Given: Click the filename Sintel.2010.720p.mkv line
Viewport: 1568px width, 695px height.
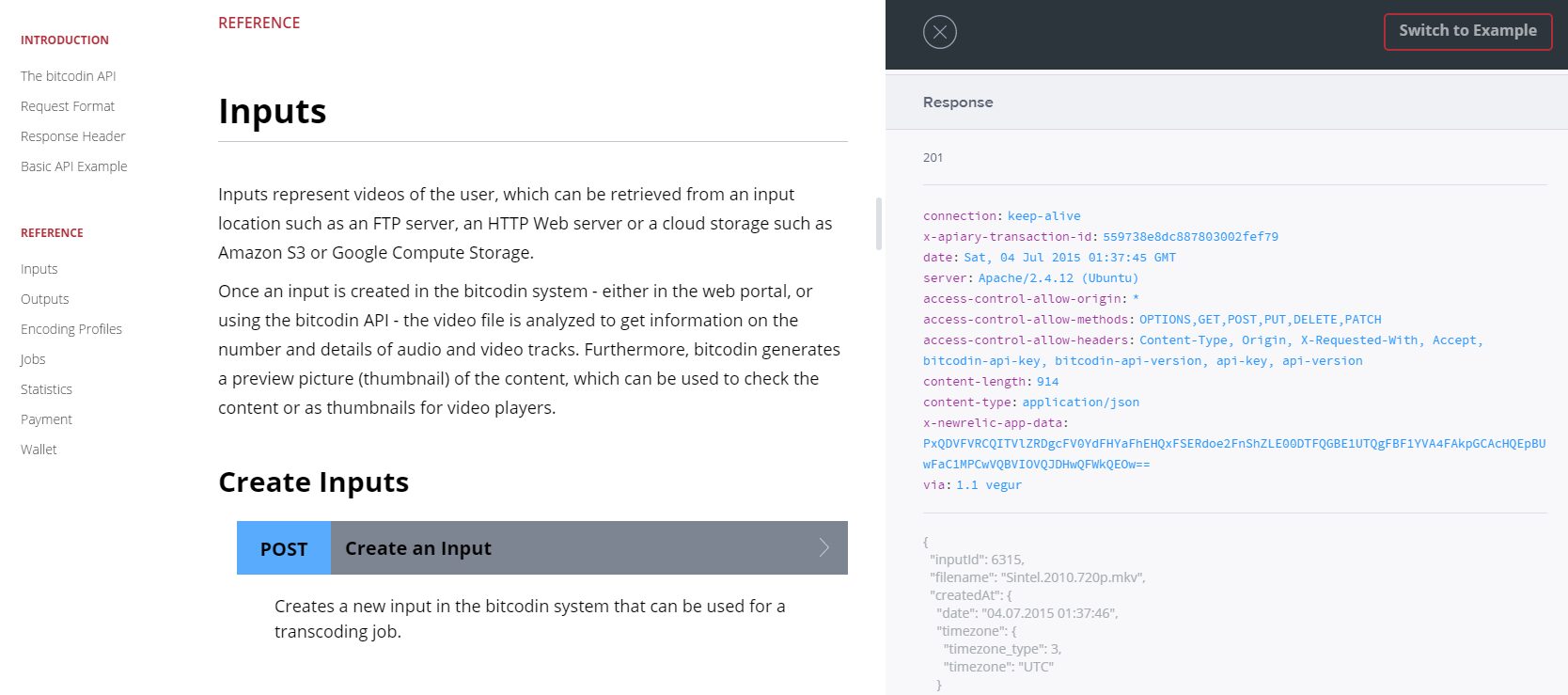Looking at the screenshot, I should point(1038,577).
